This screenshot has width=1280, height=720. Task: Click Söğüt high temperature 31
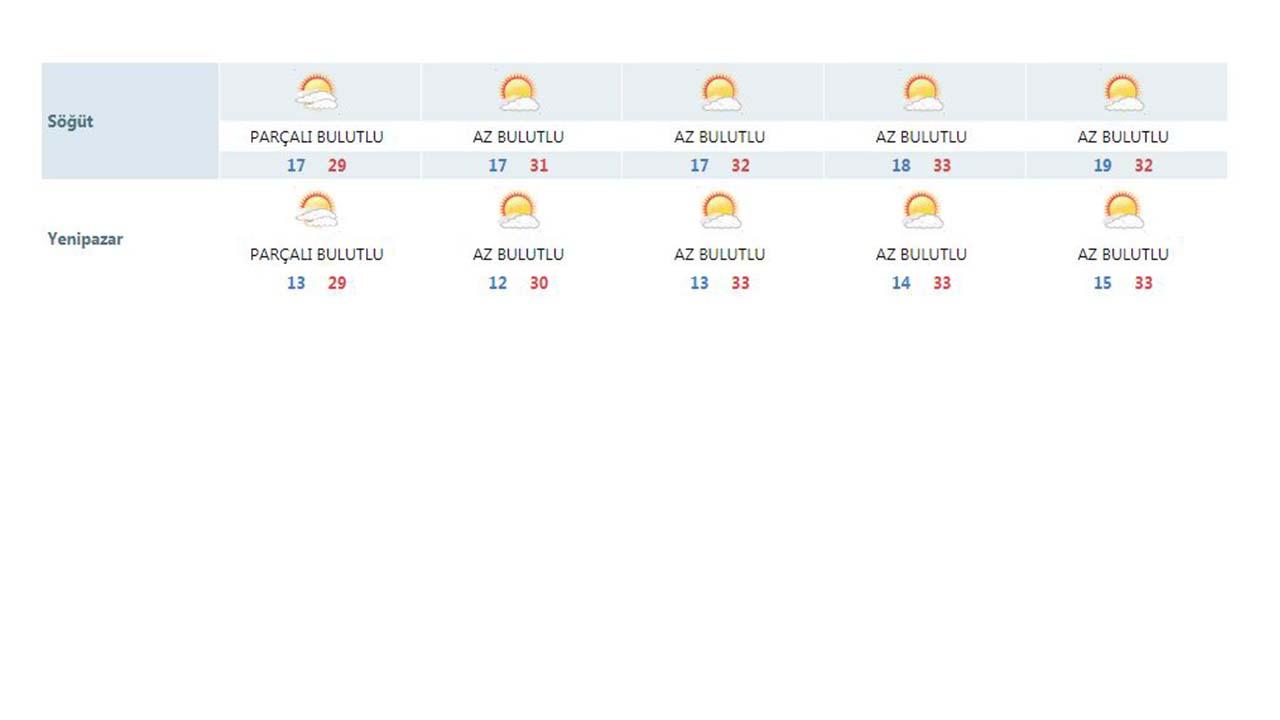(539, 166)
